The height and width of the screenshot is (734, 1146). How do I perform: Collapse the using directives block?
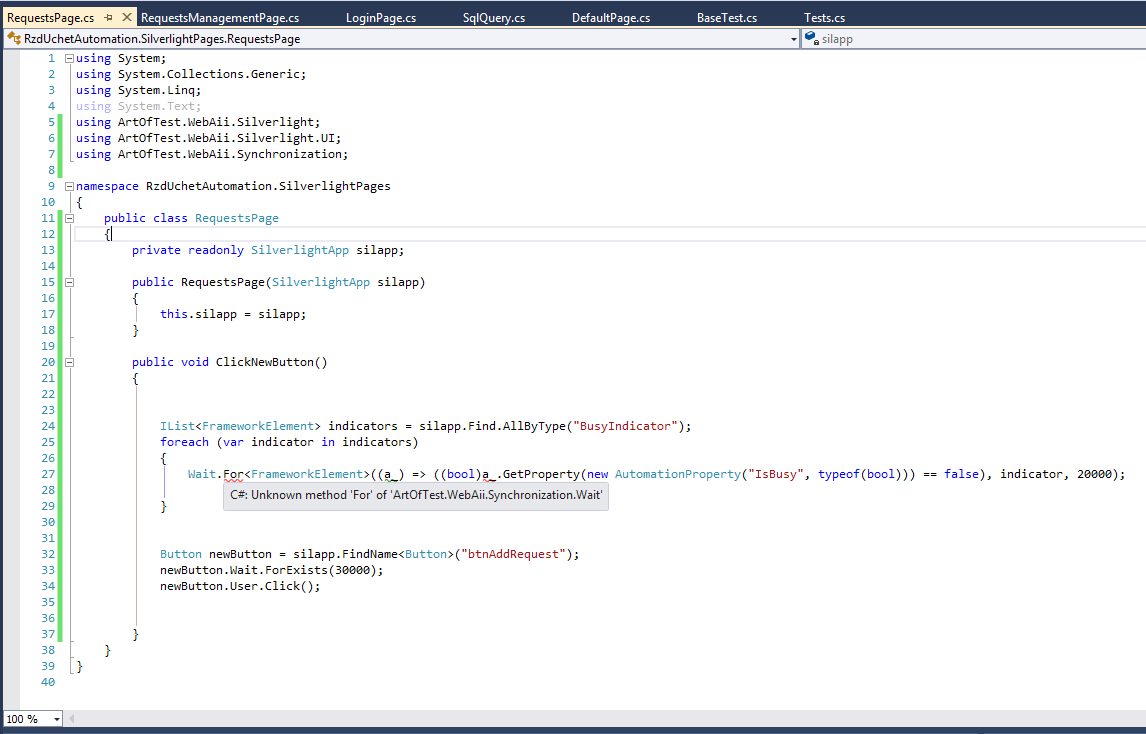coord(69,58)
